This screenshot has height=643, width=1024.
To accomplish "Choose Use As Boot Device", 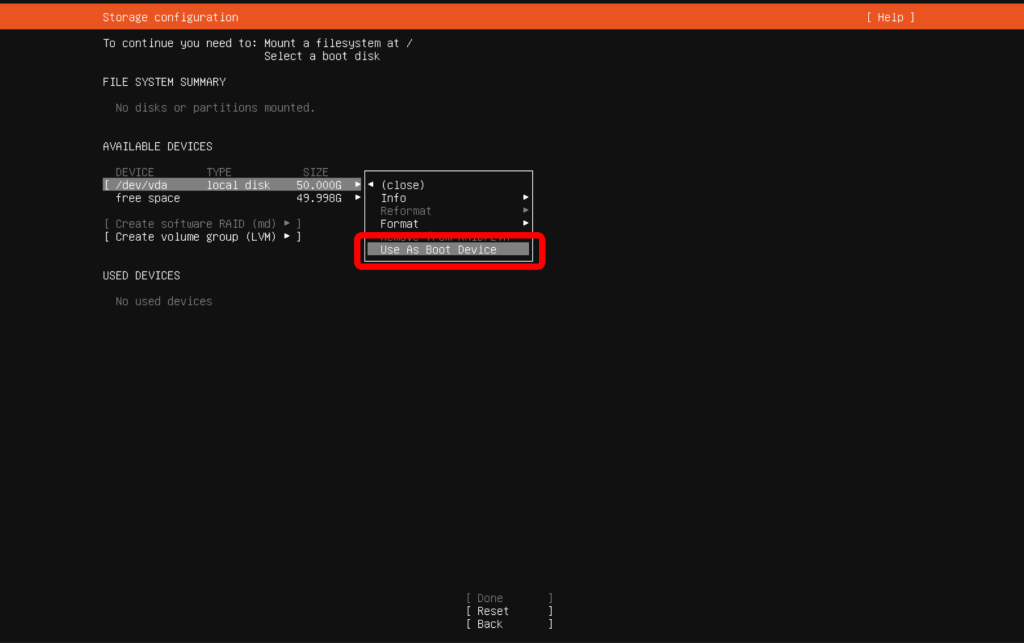I will [448, 249].
